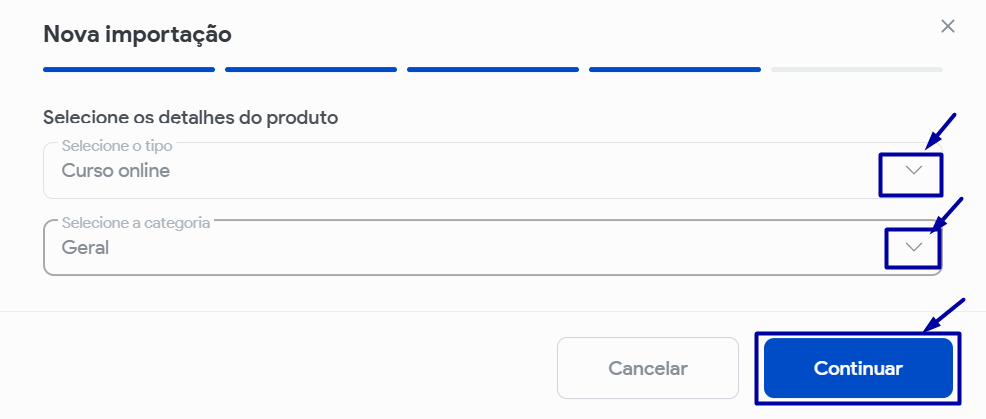
Task: Click the Nova importação heading
Action: point(138,35)
